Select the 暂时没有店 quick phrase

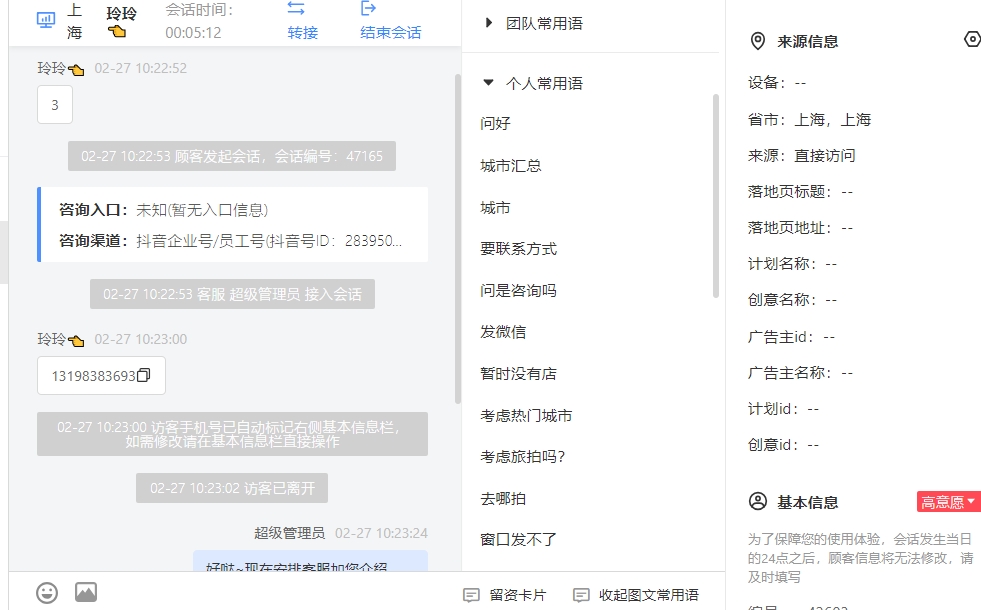[519, 374]
